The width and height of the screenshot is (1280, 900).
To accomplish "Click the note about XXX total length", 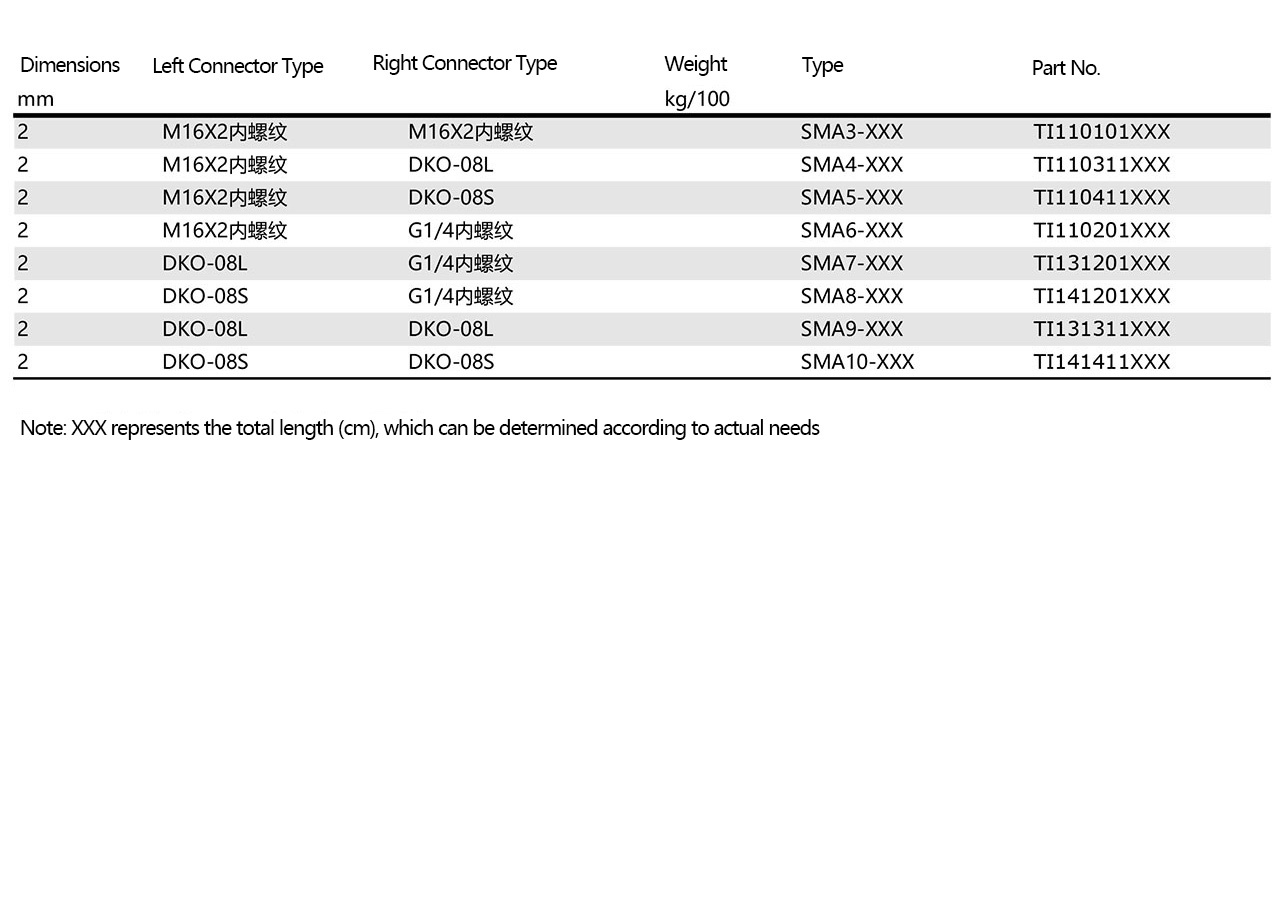I will coord(420,429).
